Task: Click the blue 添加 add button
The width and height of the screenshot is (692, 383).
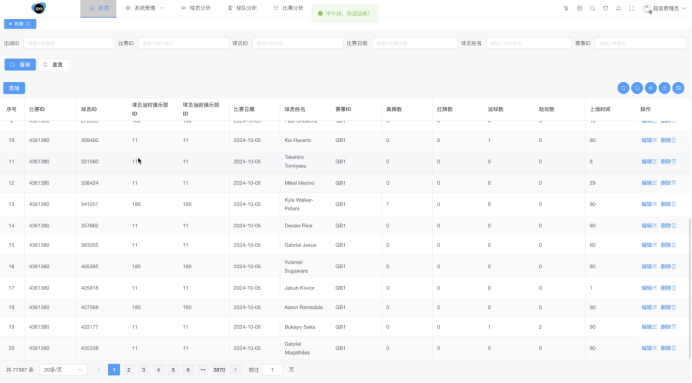Action: click(14, 88)
